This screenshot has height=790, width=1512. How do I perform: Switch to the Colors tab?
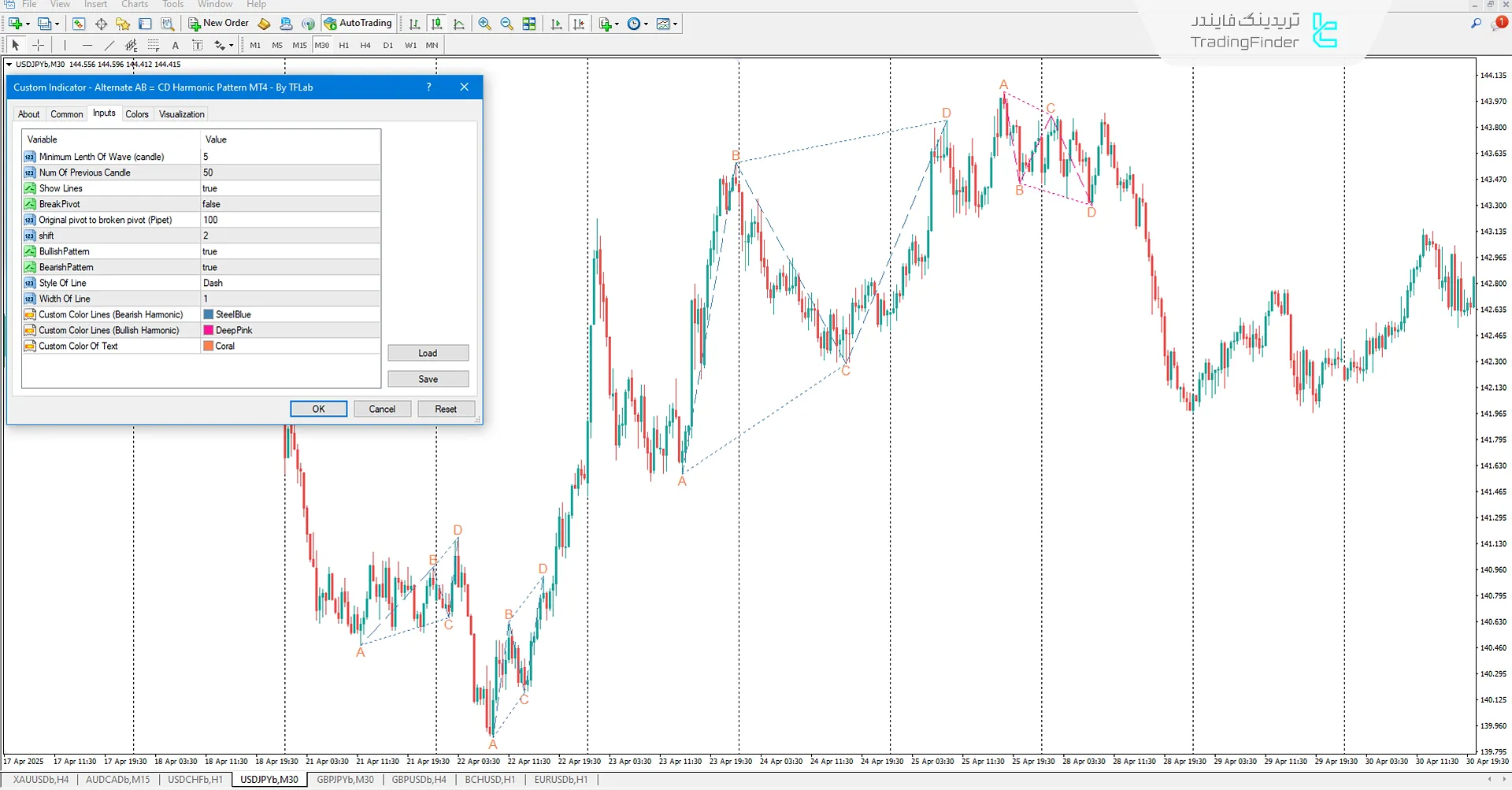(x=137, y=114)
